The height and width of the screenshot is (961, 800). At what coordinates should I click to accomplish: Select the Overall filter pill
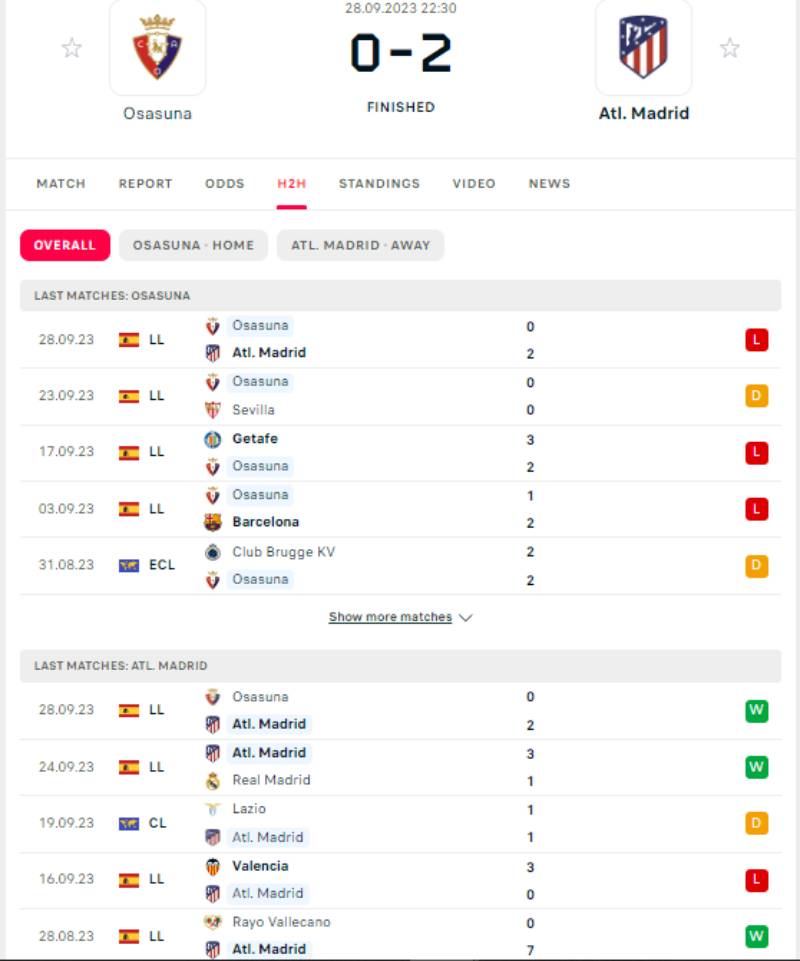[x=65, y=245]
